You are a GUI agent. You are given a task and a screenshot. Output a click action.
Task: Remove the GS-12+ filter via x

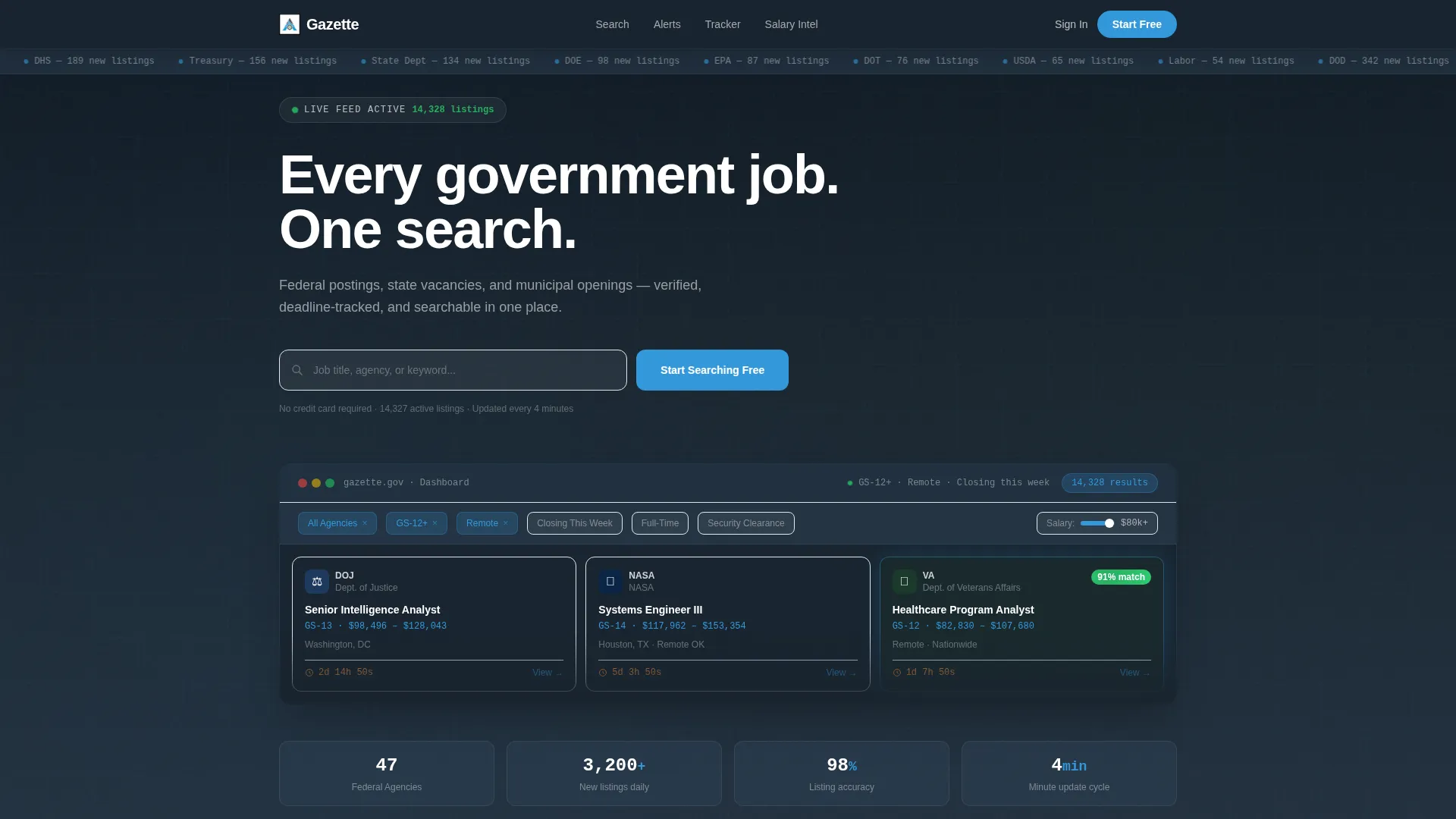click(435, 523)
